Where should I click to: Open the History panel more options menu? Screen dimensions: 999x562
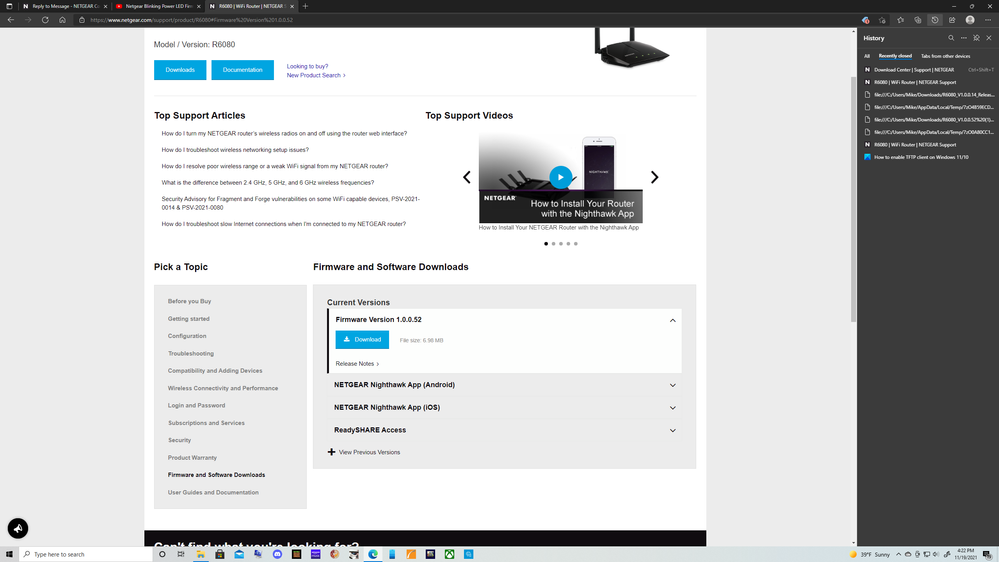click(x=964, y=38)
